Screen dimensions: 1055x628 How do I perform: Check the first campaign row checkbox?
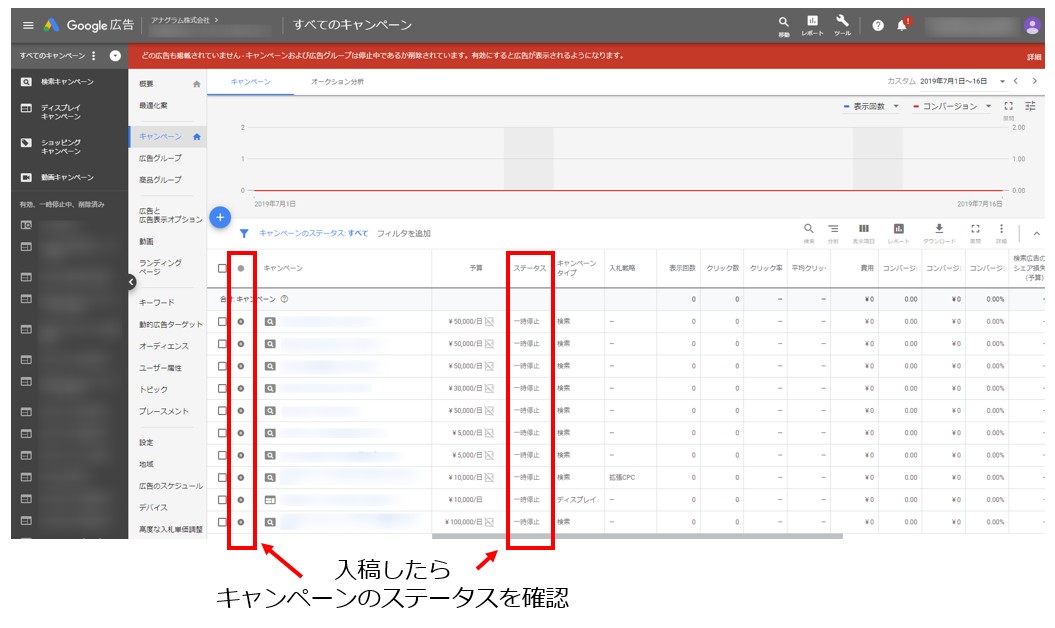click(223, 321)
